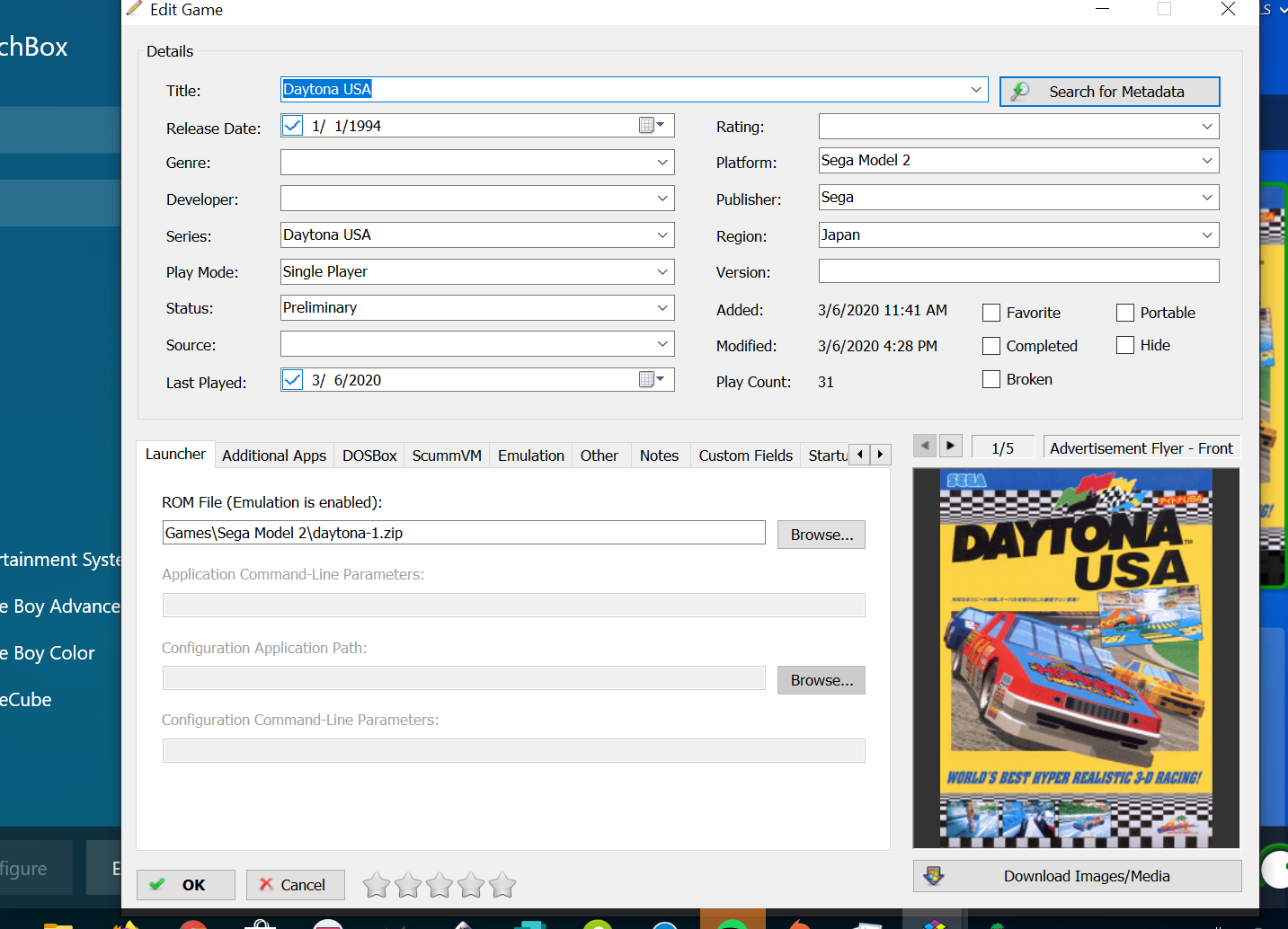This screenshot has width=1288, height=929.
Task: Click the third rating star
Action: pos(440,886)
